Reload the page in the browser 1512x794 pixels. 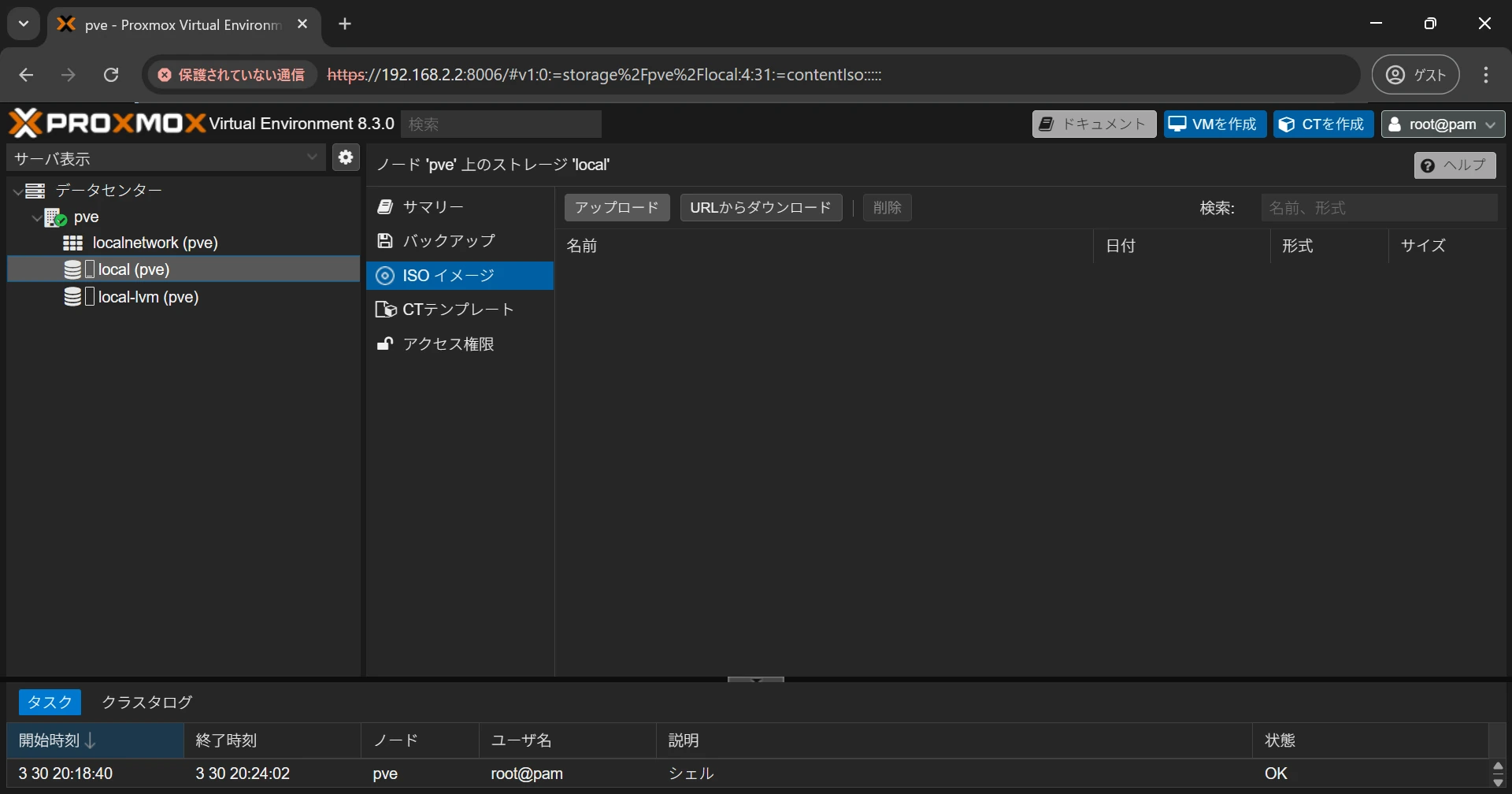[x=111, y=75]
